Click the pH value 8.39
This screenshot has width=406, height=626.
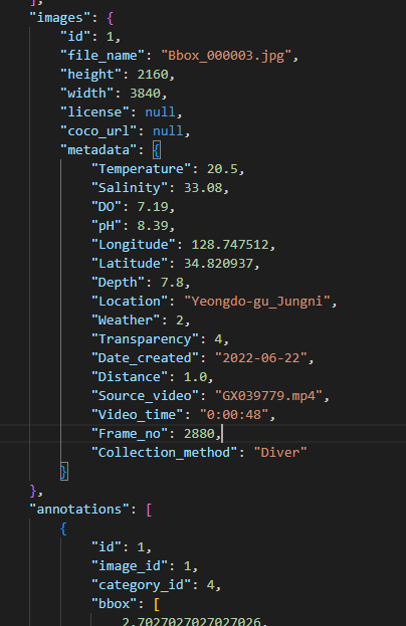(x=153, y=226)
